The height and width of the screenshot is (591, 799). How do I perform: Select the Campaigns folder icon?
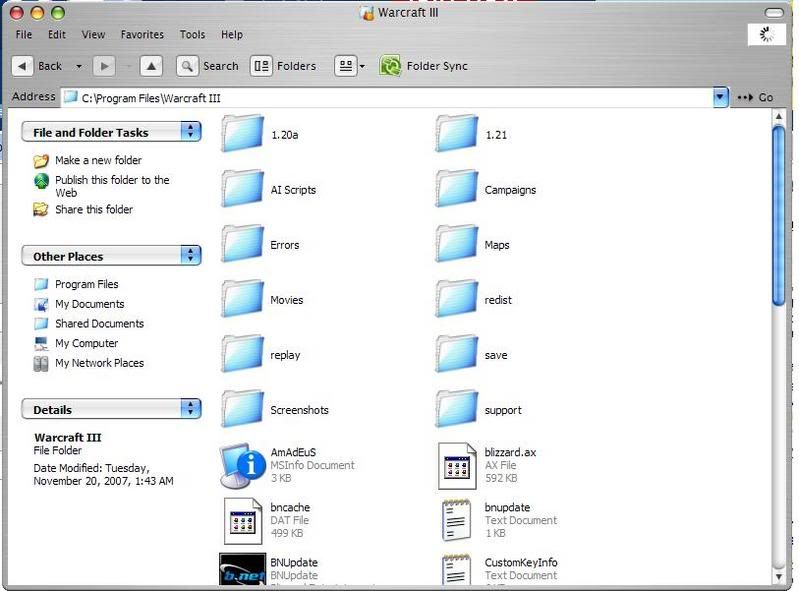tap(457, 189)
